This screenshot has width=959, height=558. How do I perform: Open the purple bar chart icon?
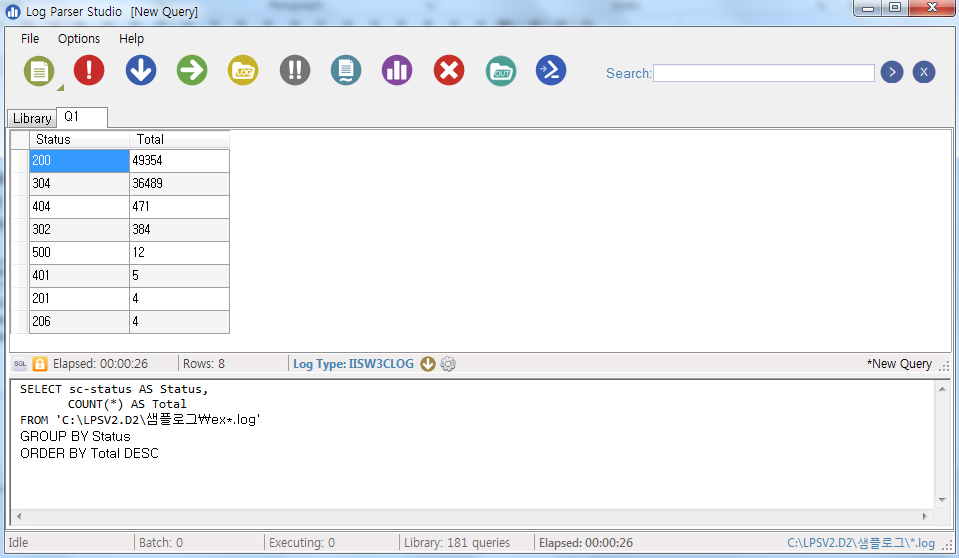pyautogui.click(x=397, y=70)
